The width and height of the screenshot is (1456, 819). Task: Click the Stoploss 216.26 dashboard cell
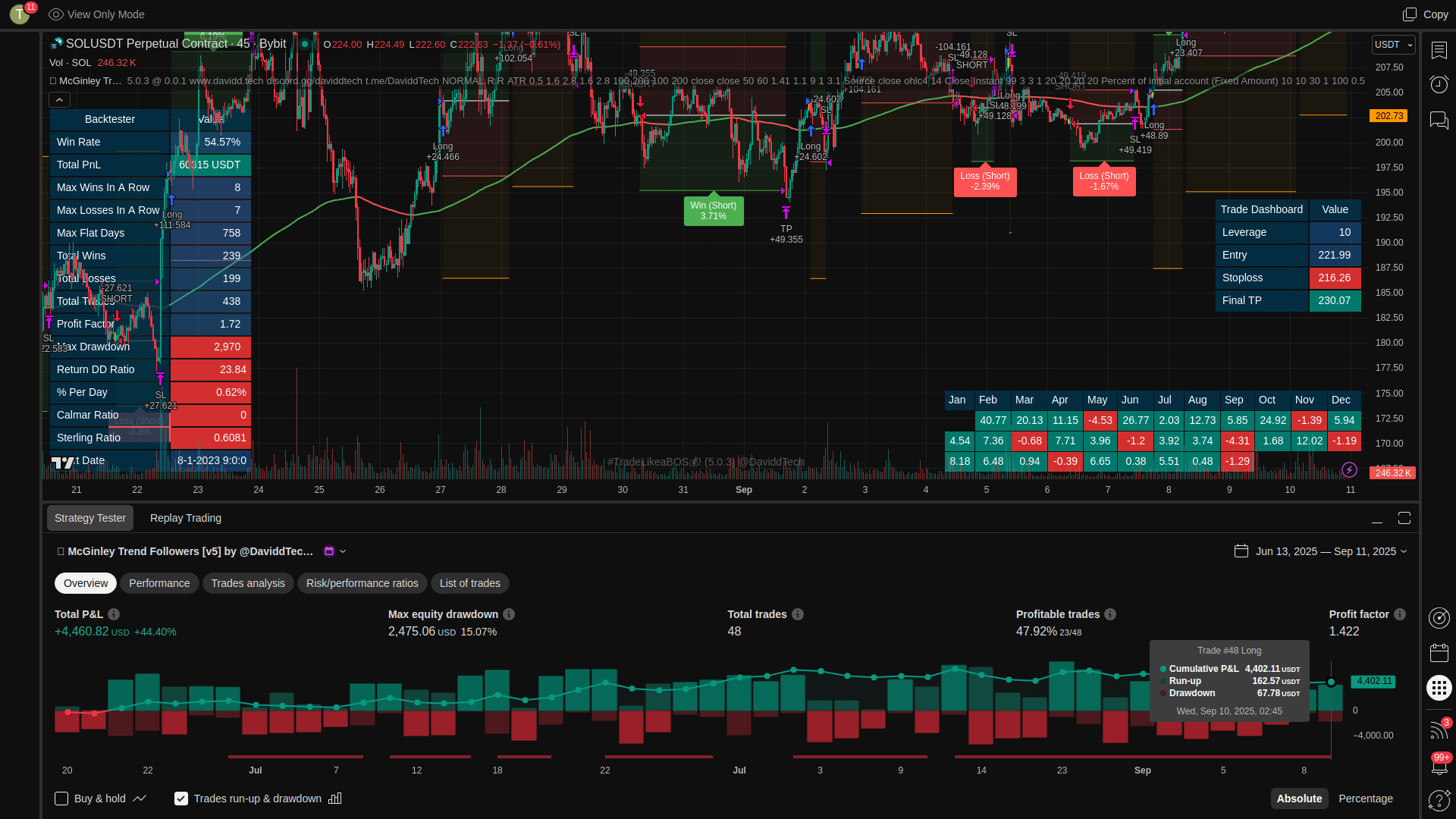pyautogui.click(x=1335, y=278)
